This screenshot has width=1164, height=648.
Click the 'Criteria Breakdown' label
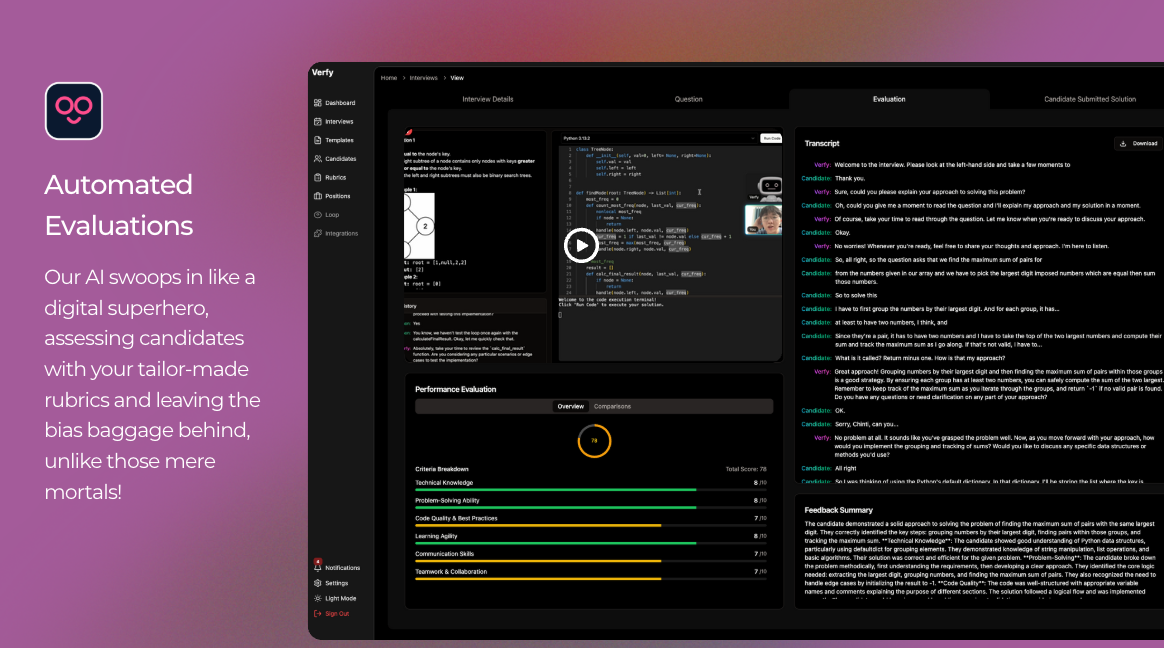[442, 469]
